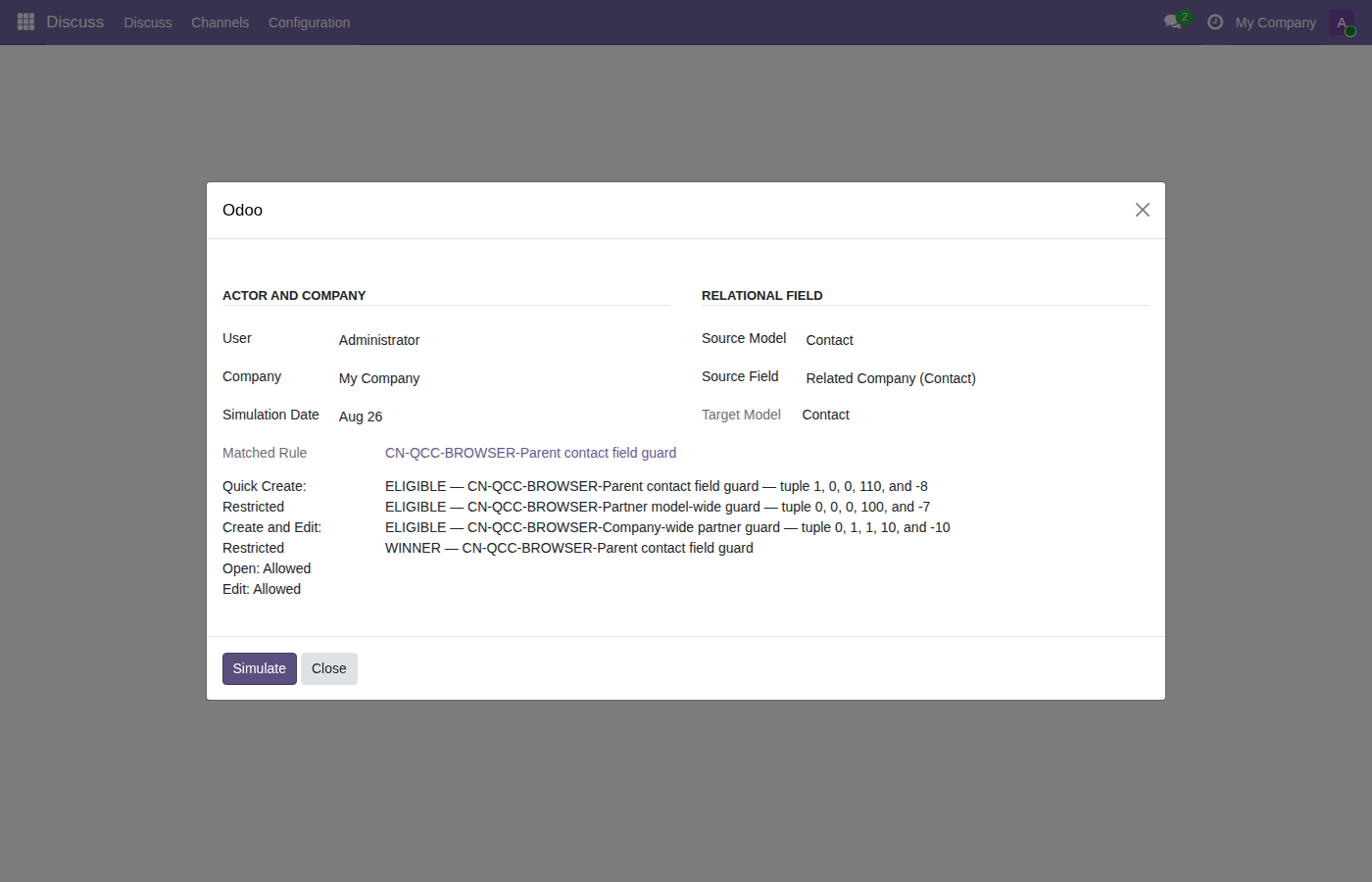Screen dimensions: 1372x882
Task: Click the Create and Edit: Restricted text
Action: tap(272, 538)
